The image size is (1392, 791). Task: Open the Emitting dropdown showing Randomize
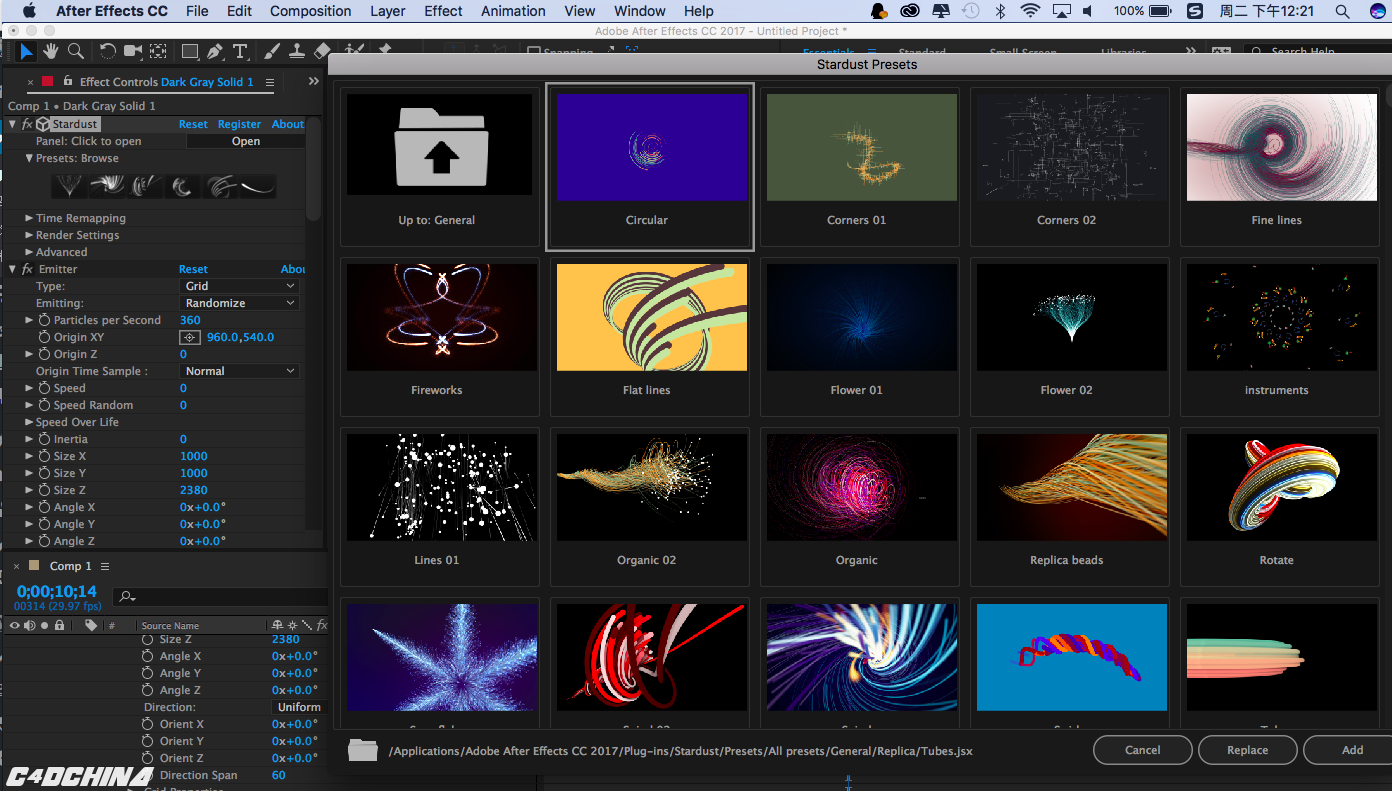(x=240, y=303)
